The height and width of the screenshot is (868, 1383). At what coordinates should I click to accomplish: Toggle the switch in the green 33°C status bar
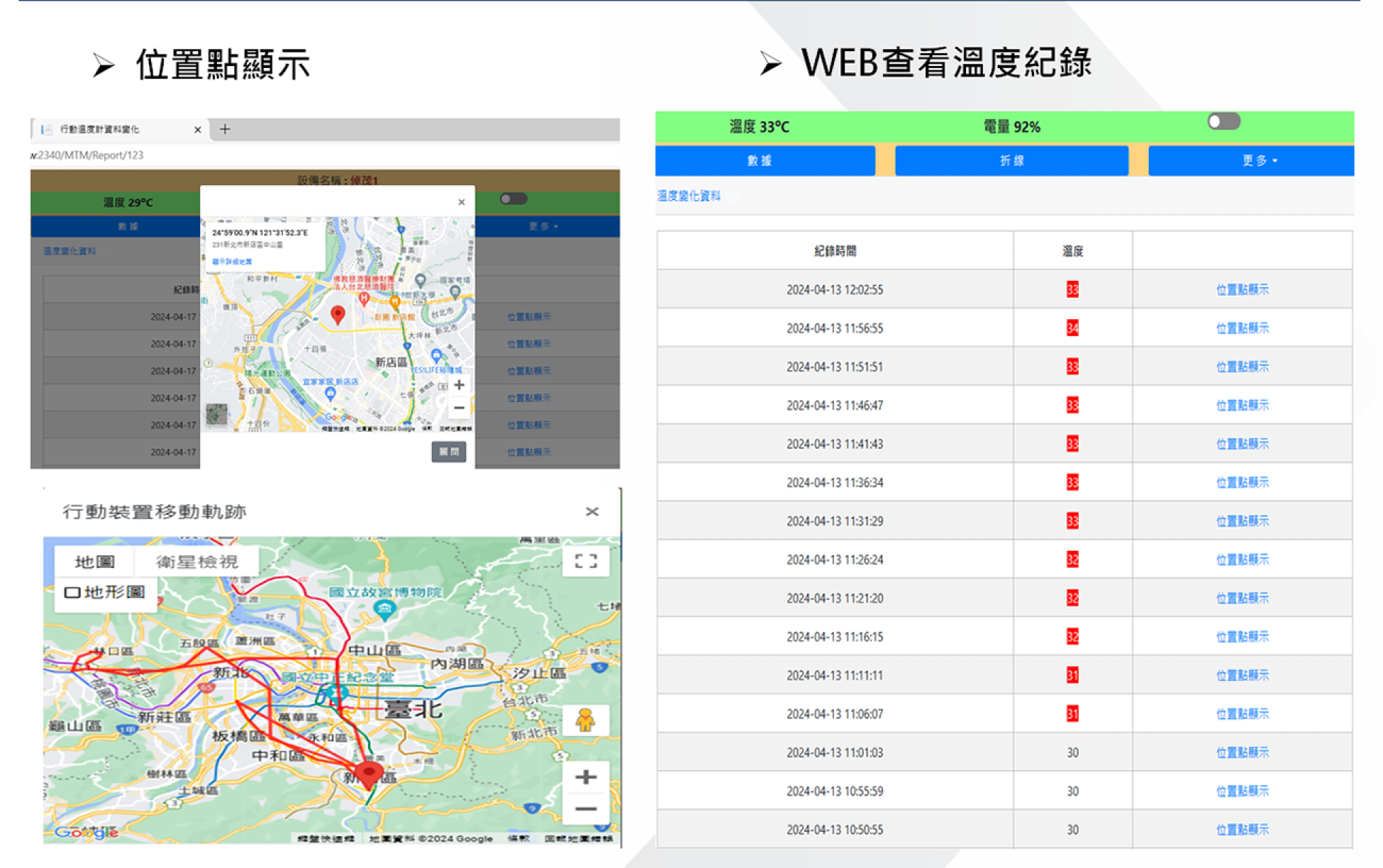point(1223,122)
